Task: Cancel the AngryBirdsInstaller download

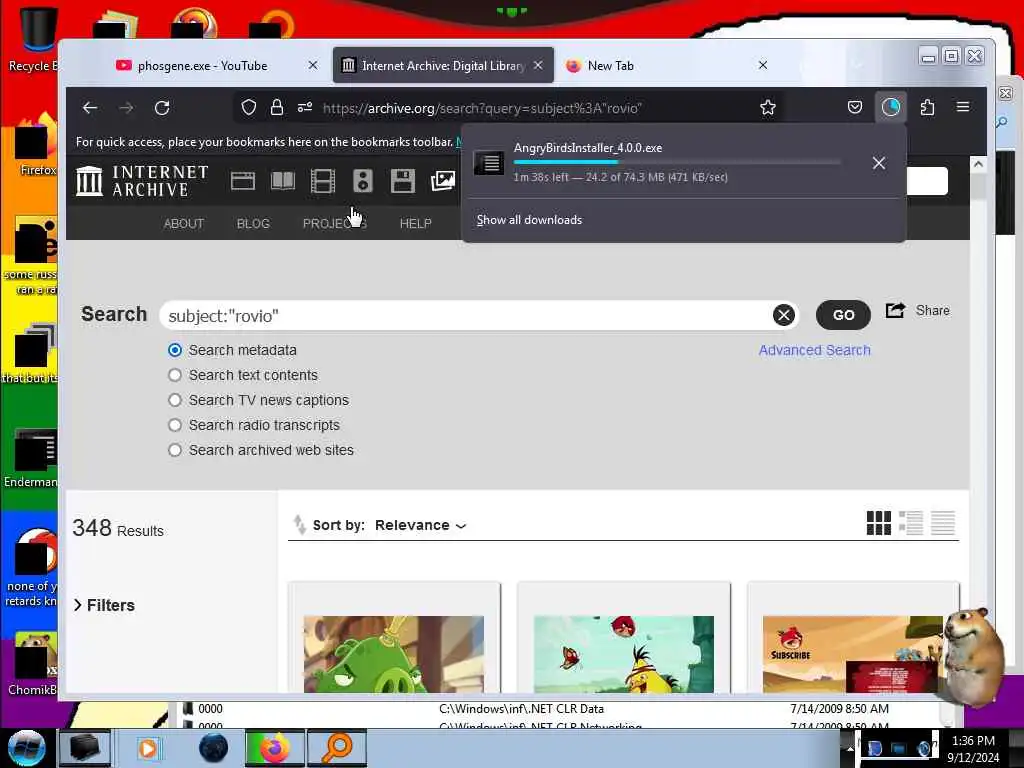Action: coord(879,163)
